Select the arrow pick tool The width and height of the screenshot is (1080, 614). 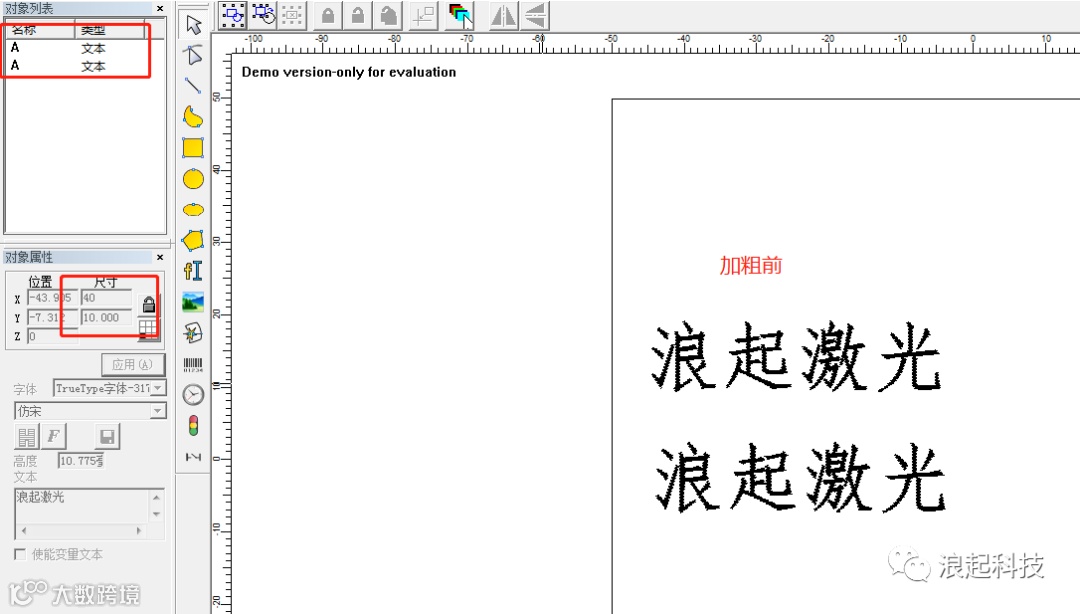pos(194,24)
